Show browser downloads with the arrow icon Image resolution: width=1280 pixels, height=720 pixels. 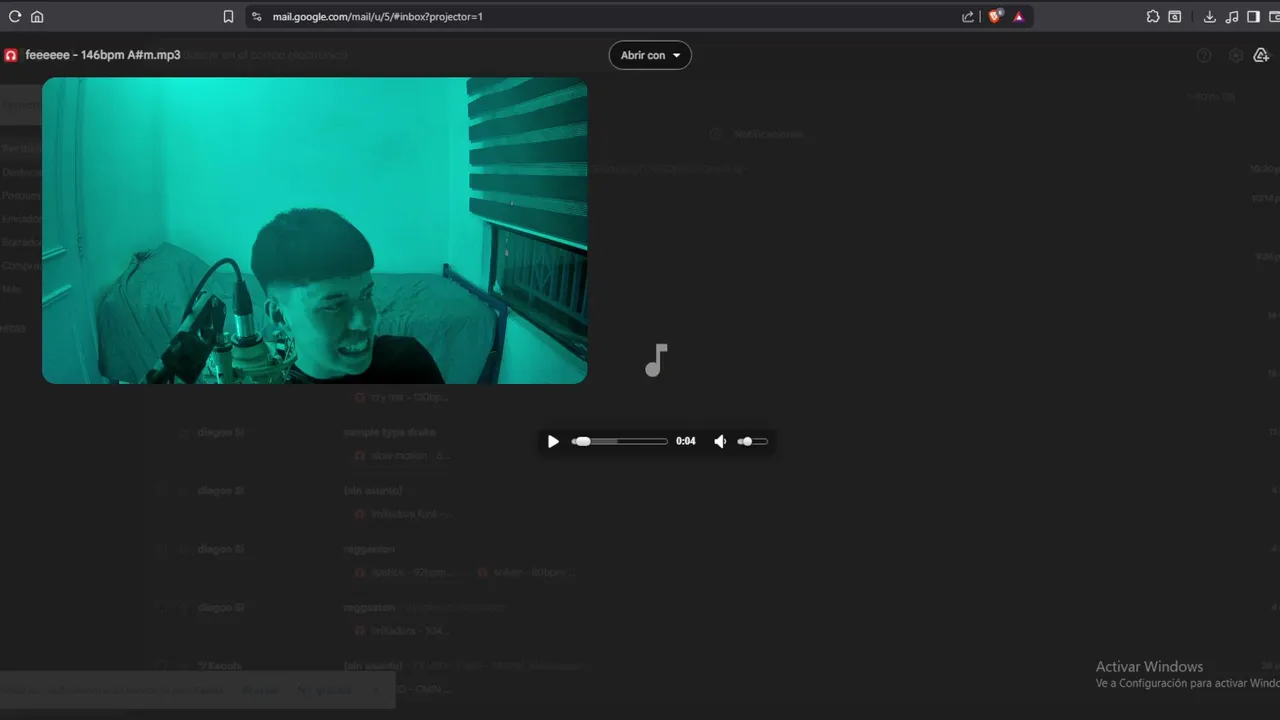coord(1209,16)
